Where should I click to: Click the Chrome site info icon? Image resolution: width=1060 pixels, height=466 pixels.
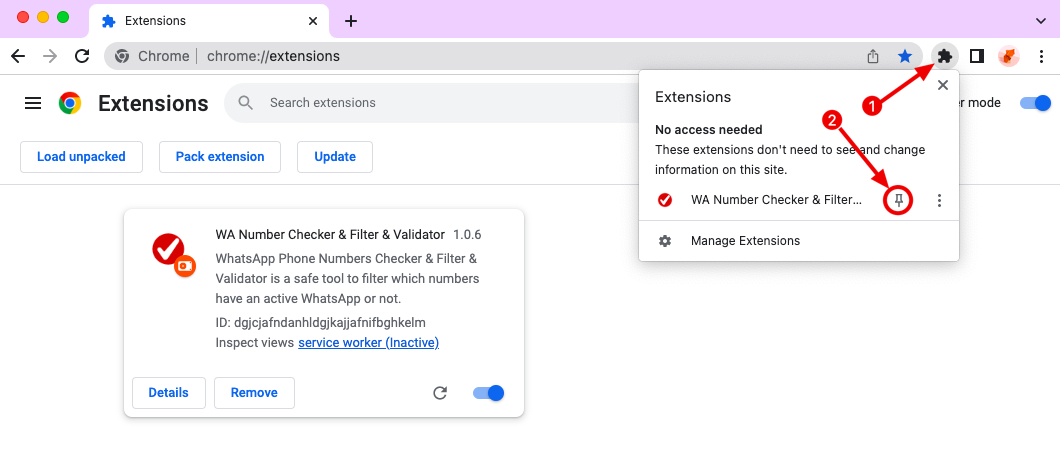122,56
